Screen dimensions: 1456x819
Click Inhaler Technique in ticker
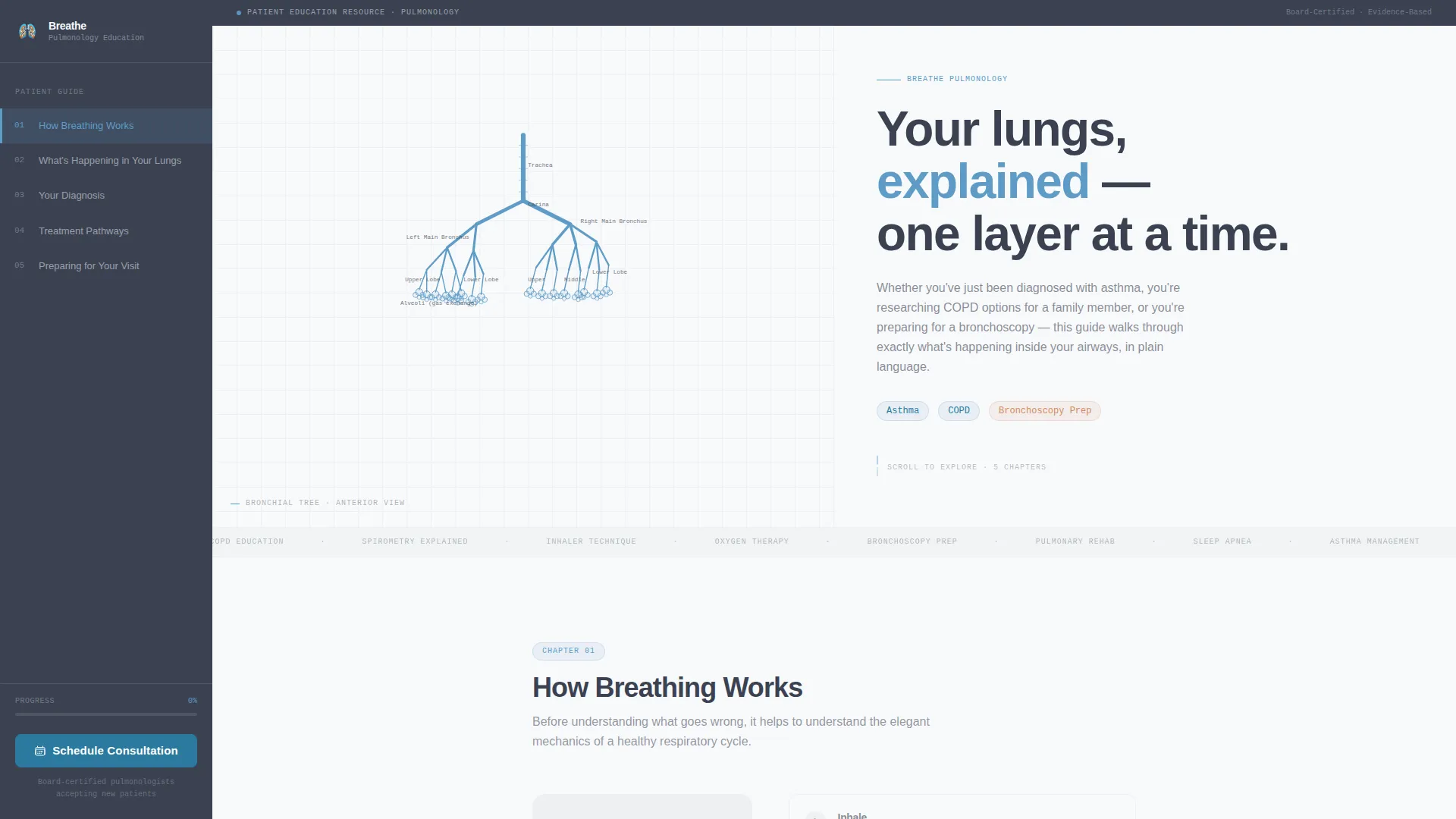591,541
